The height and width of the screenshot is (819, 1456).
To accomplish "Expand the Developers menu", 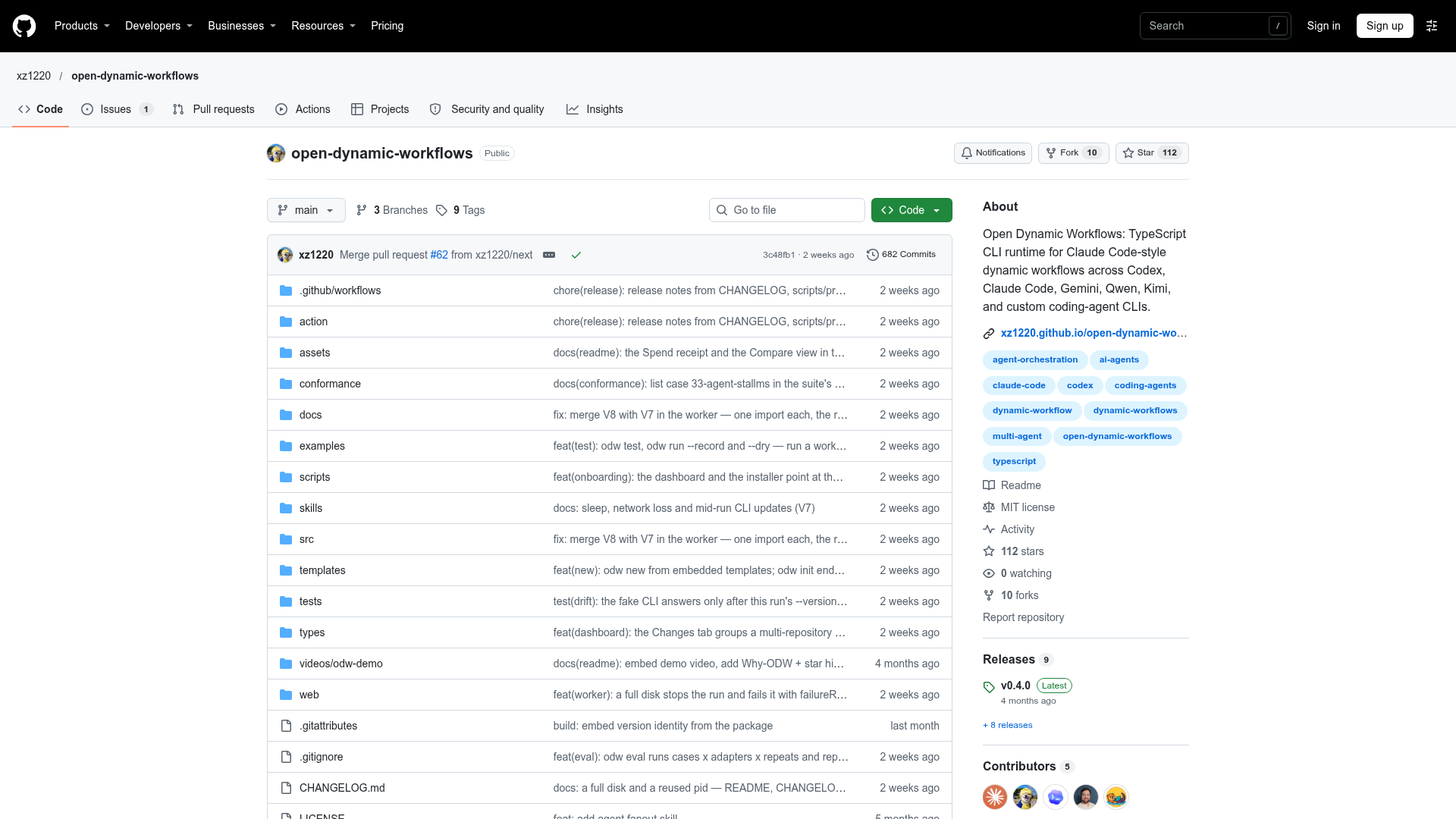I will point(159,26).
